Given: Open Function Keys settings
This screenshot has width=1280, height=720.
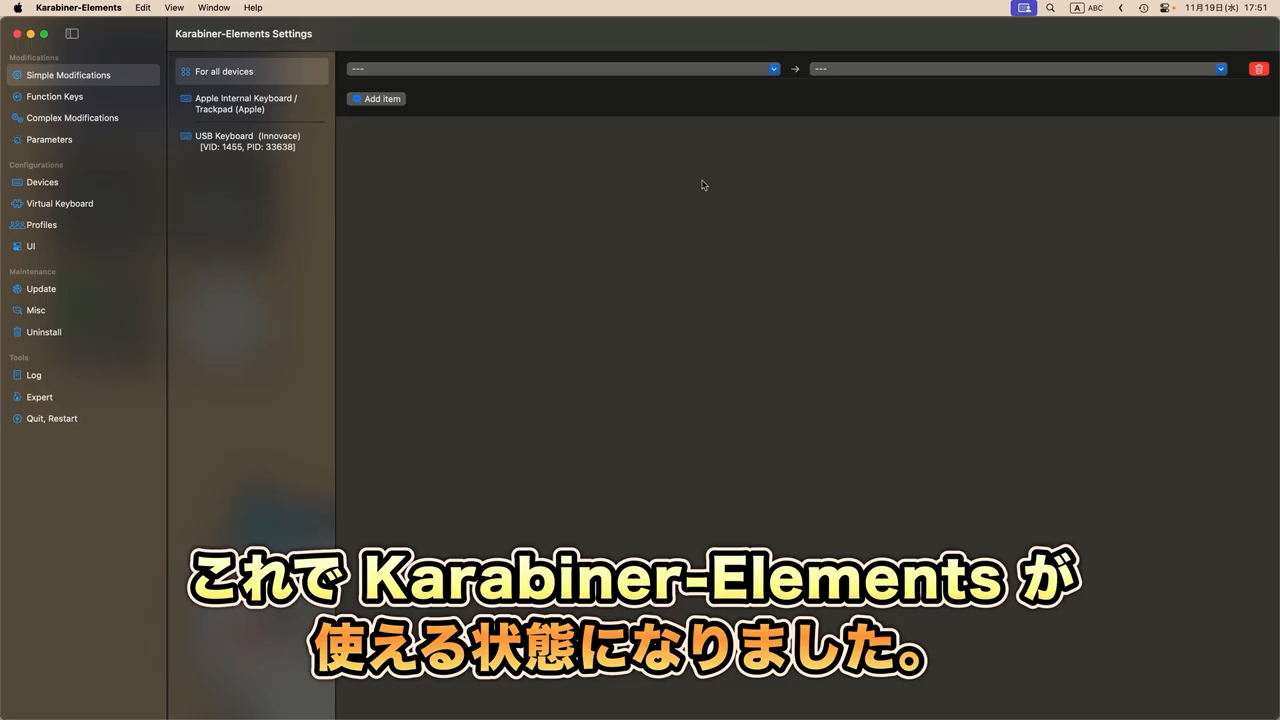Looking at the screenshot, I should 54,97.
